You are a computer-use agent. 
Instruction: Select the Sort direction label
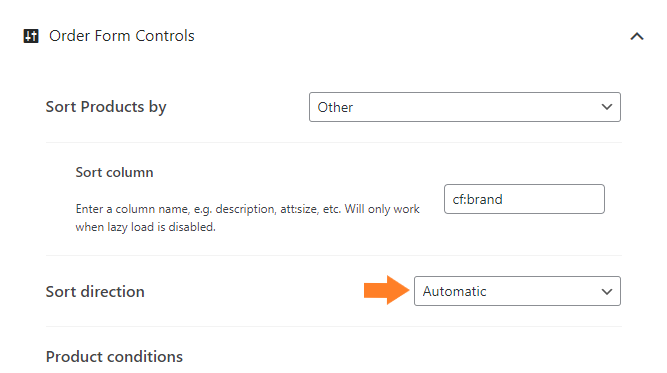[x=95, y=292]
